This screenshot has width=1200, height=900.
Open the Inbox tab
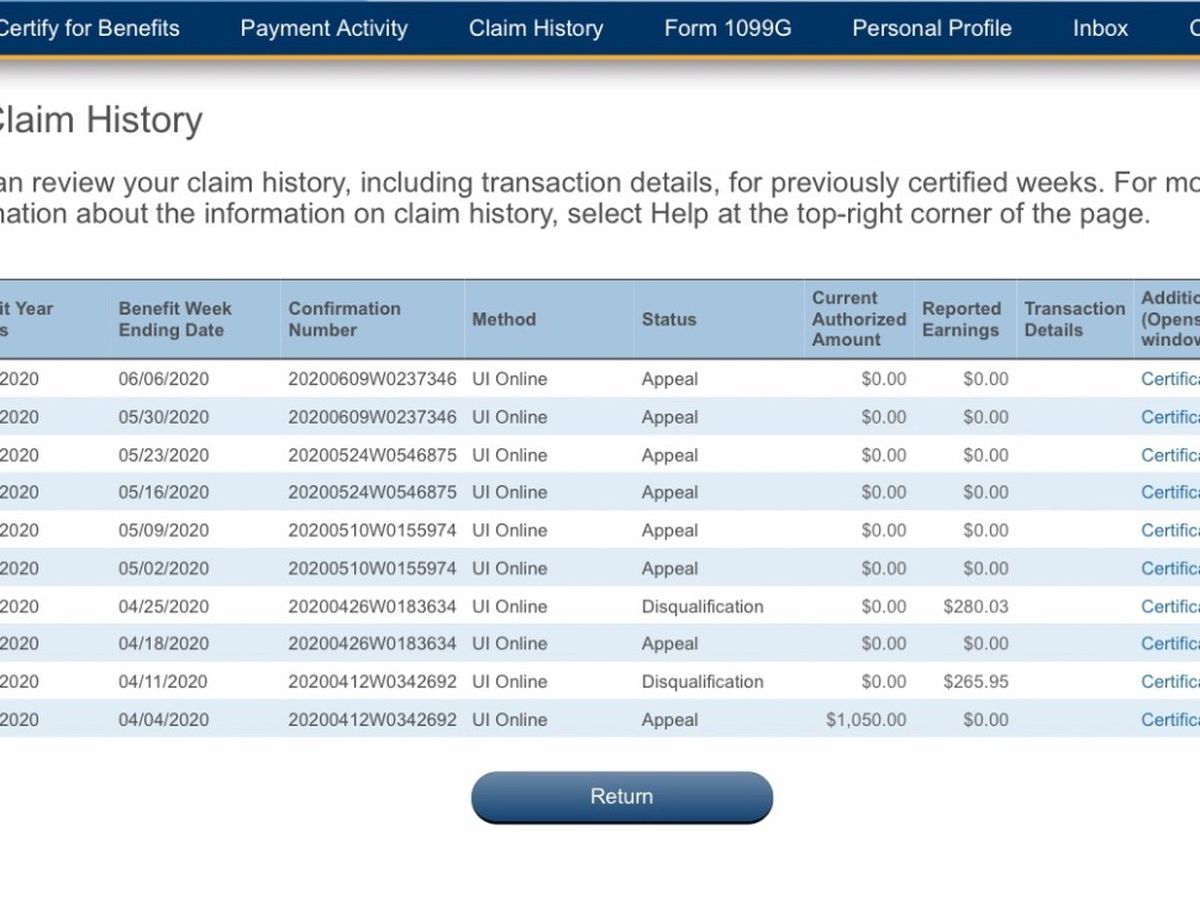[1100, 28]
